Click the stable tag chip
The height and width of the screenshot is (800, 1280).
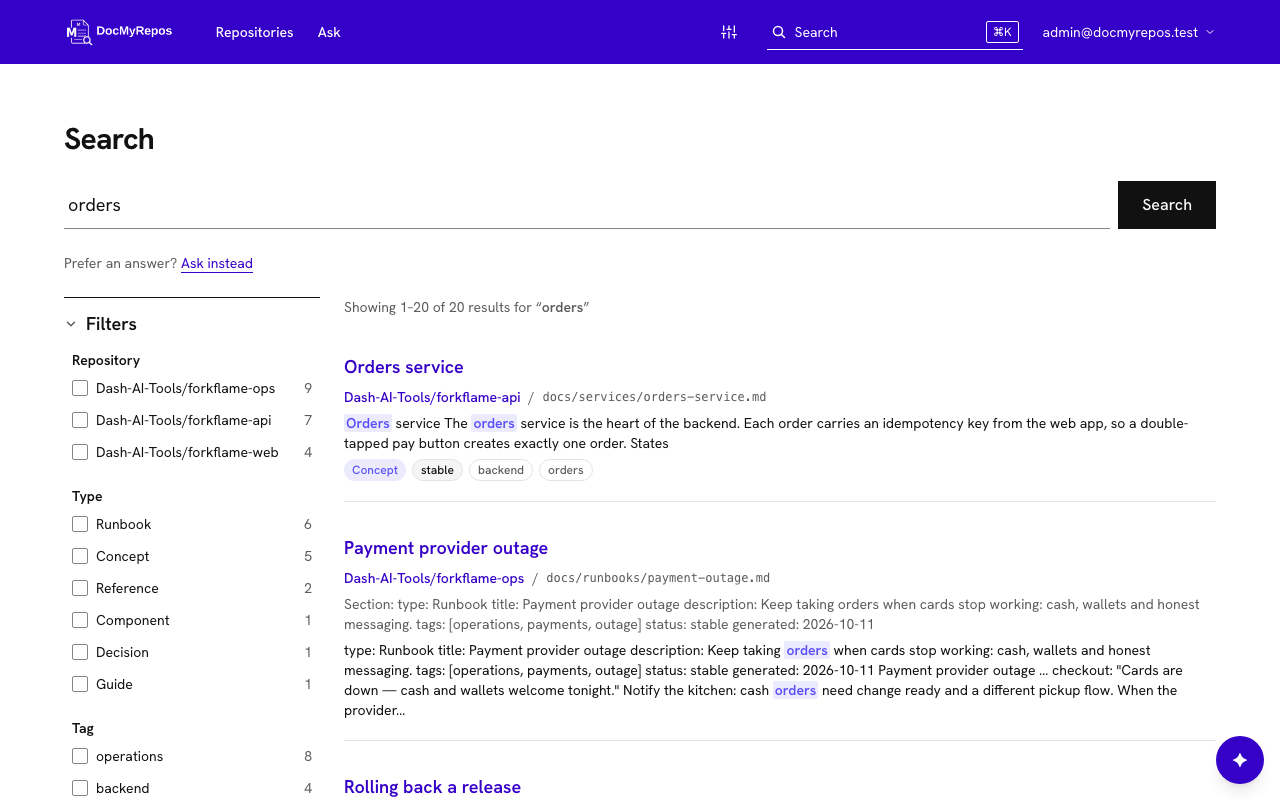437,470
